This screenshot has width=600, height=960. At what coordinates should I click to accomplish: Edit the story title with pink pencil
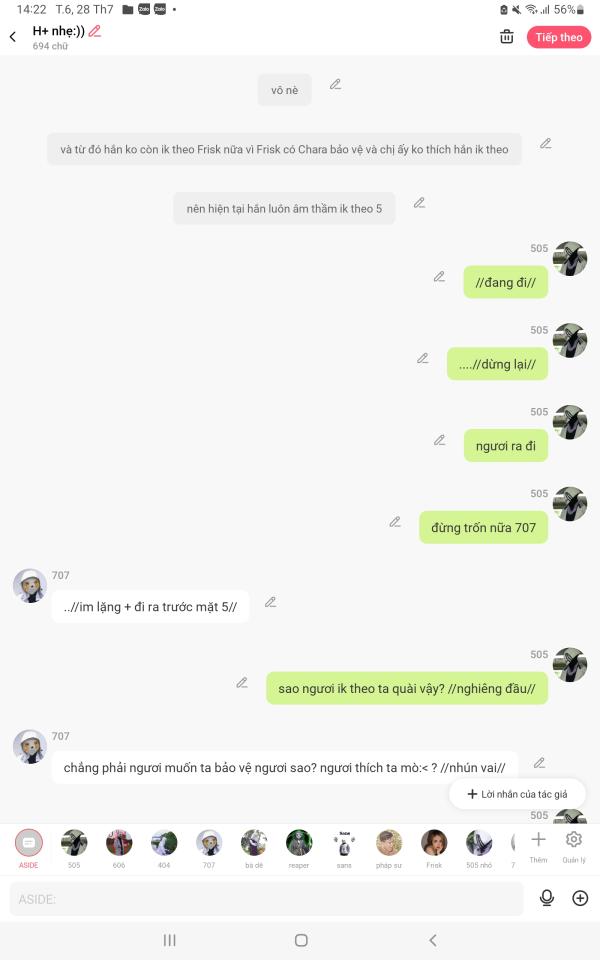(95, 31)
